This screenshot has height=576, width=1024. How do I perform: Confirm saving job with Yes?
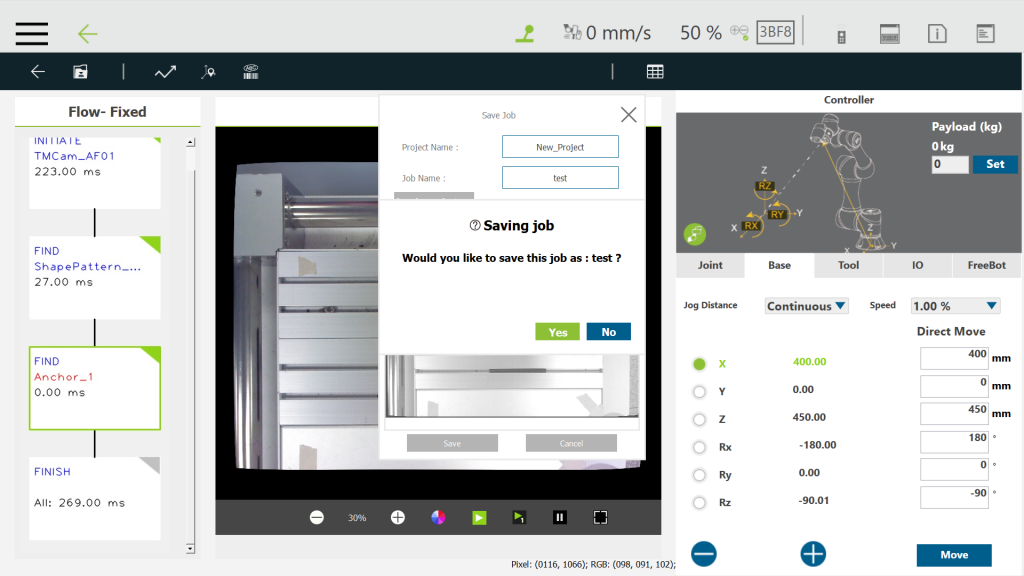coord(557,332)
